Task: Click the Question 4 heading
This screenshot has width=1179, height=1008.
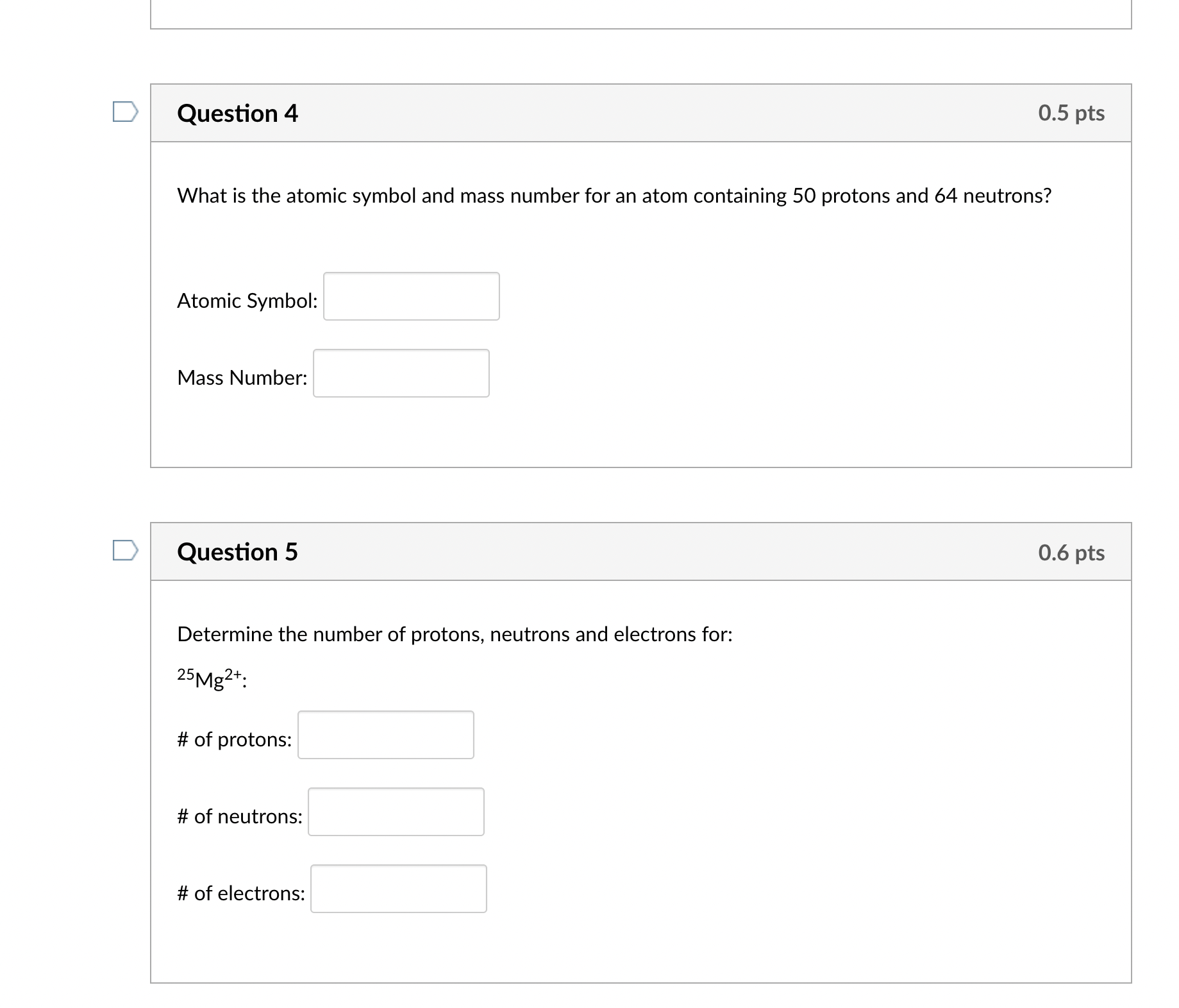Action: click(238, 113)
